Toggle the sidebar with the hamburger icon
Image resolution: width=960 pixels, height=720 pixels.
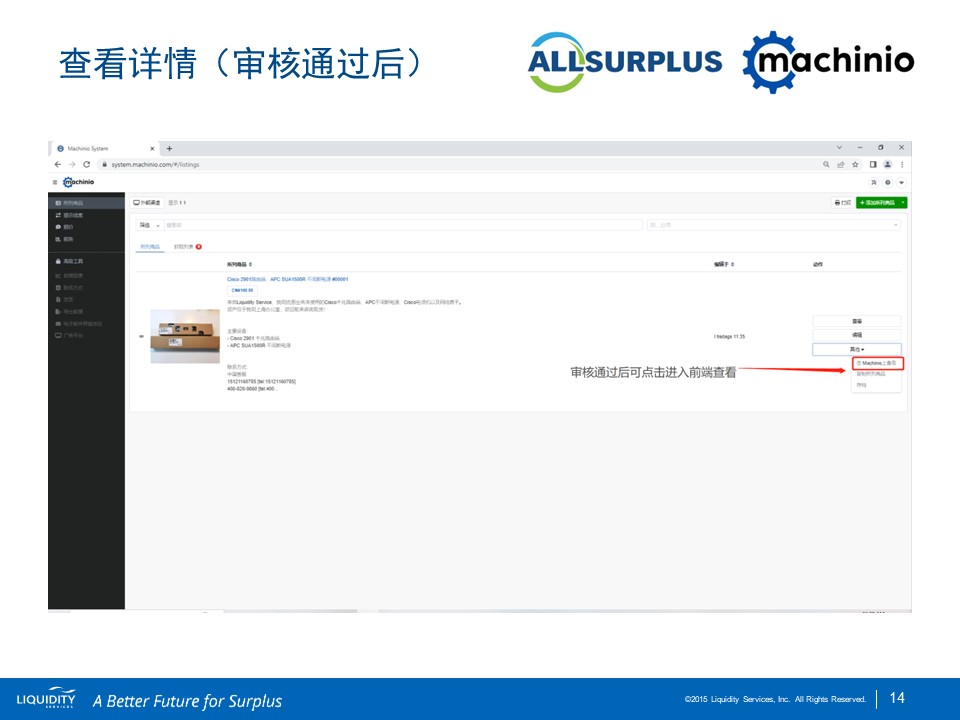(x=54, y=182)
